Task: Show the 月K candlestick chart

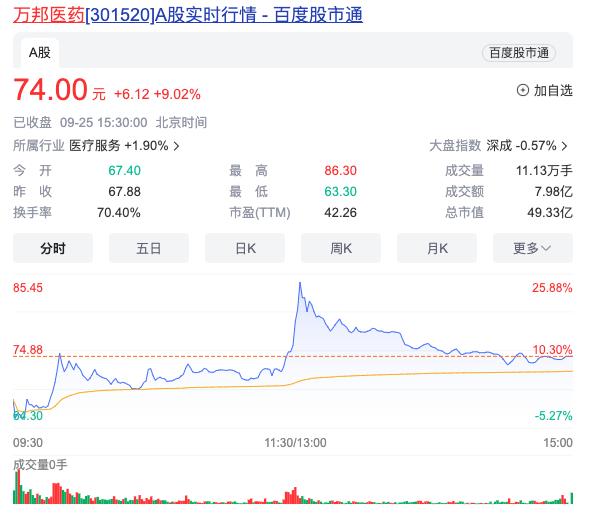Action: [x=437, y=248]
